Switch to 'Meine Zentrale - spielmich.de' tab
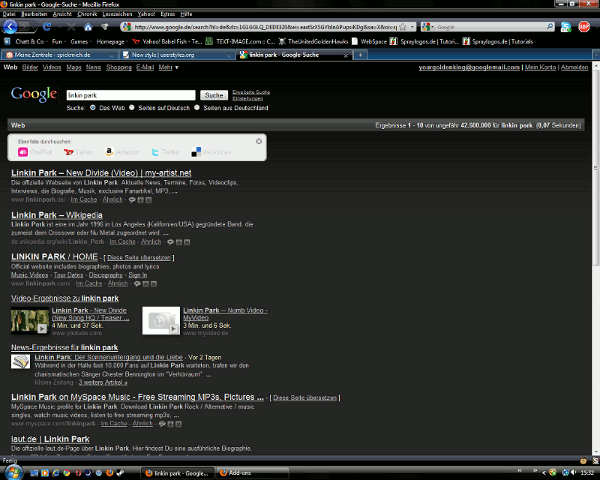The image size is (600, 480). (x=59, y=55)
